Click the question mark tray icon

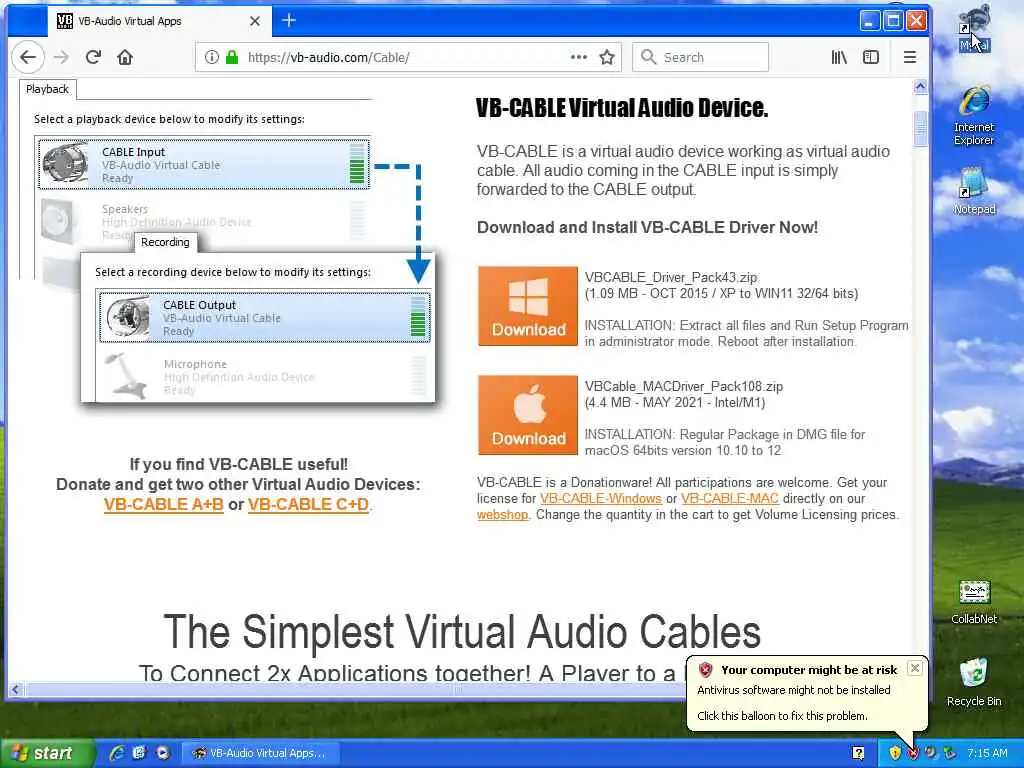pyautogui.click(x=858, y=753)
